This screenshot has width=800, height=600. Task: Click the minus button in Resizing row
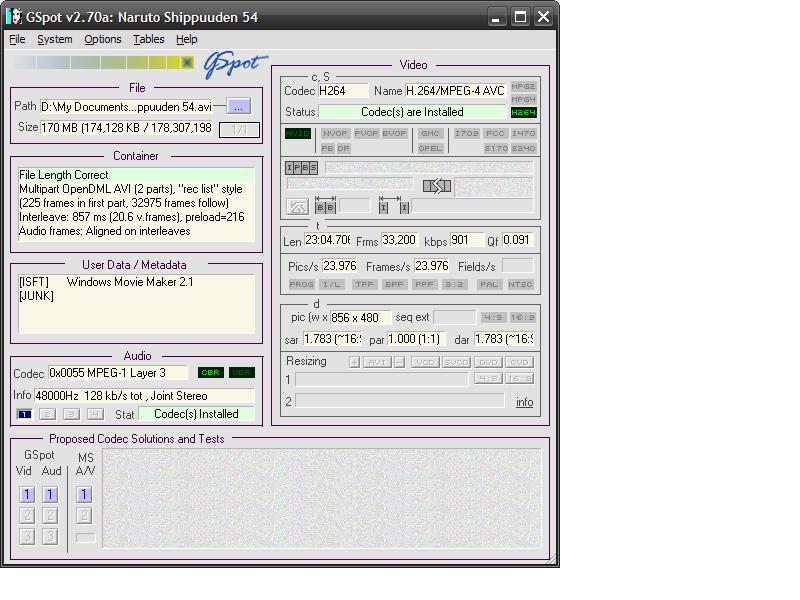pyautogui.click(x=399, y=362)
